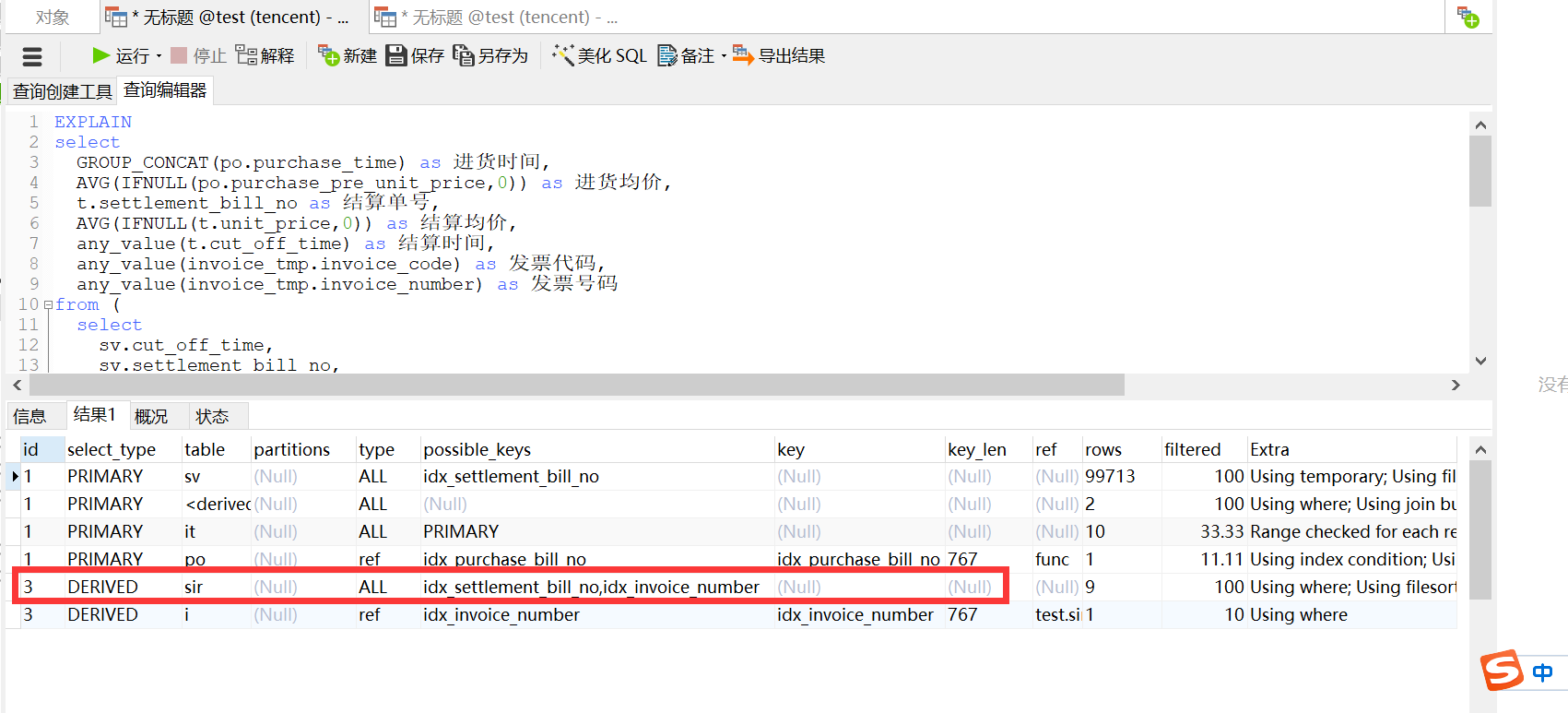The height and width of the screenshot is (713, 1568).
Task: Select the 'sir' table cell
Action: click(216, 587)
